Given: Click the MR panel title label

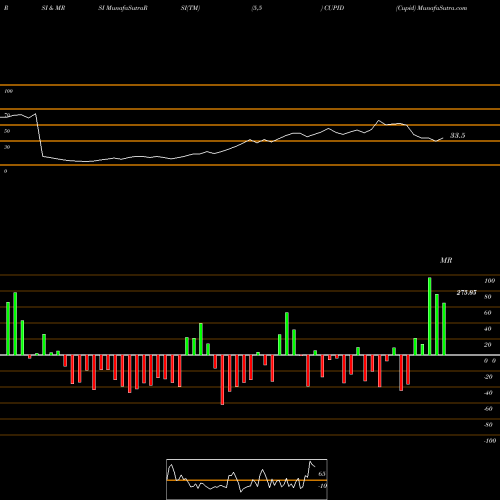Looking at the screenshot, I should 446,260.
